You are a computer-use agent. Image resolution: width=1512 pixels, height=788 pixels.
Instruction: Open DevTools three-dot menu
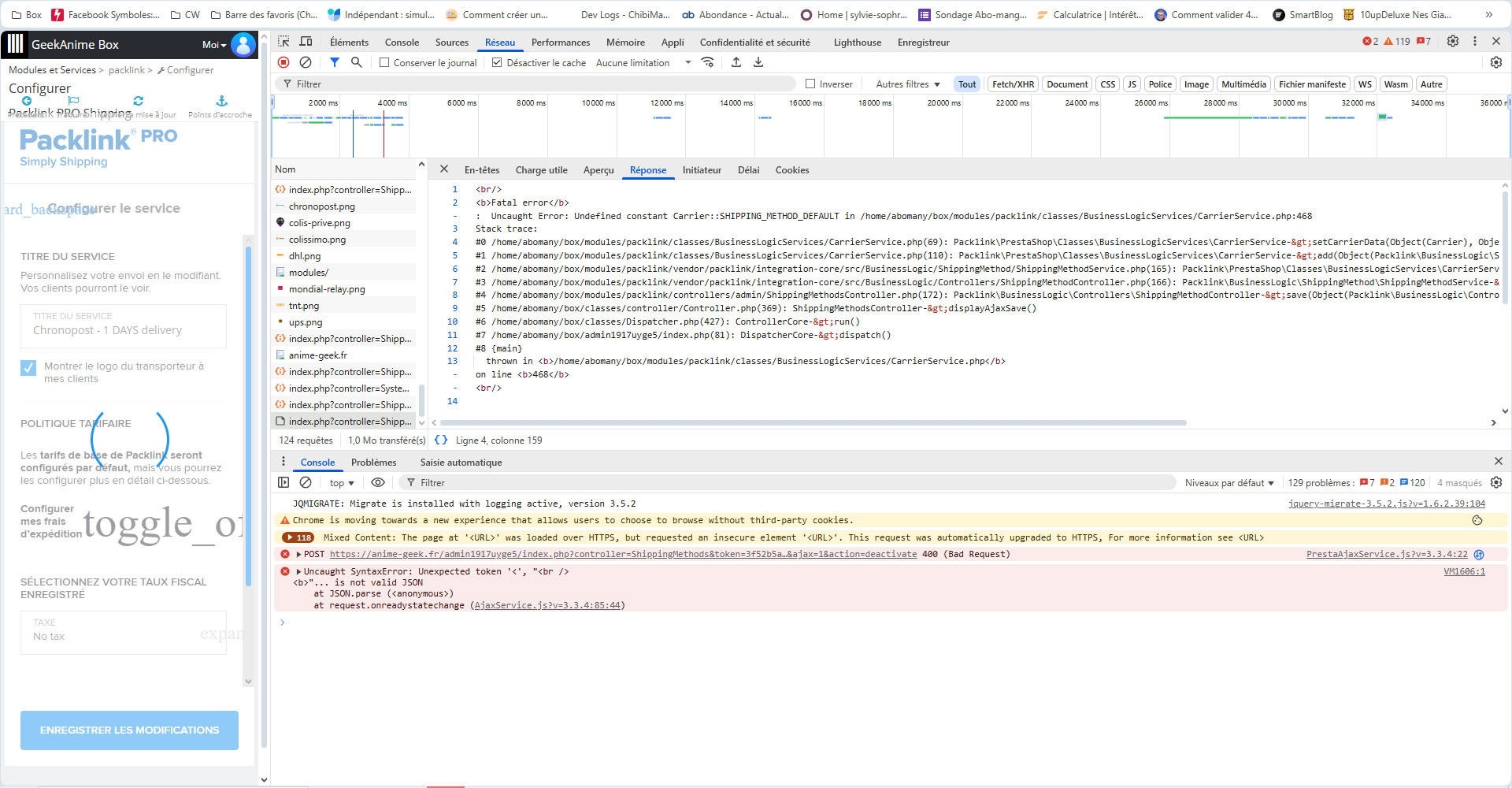(x=1475, y=41)
